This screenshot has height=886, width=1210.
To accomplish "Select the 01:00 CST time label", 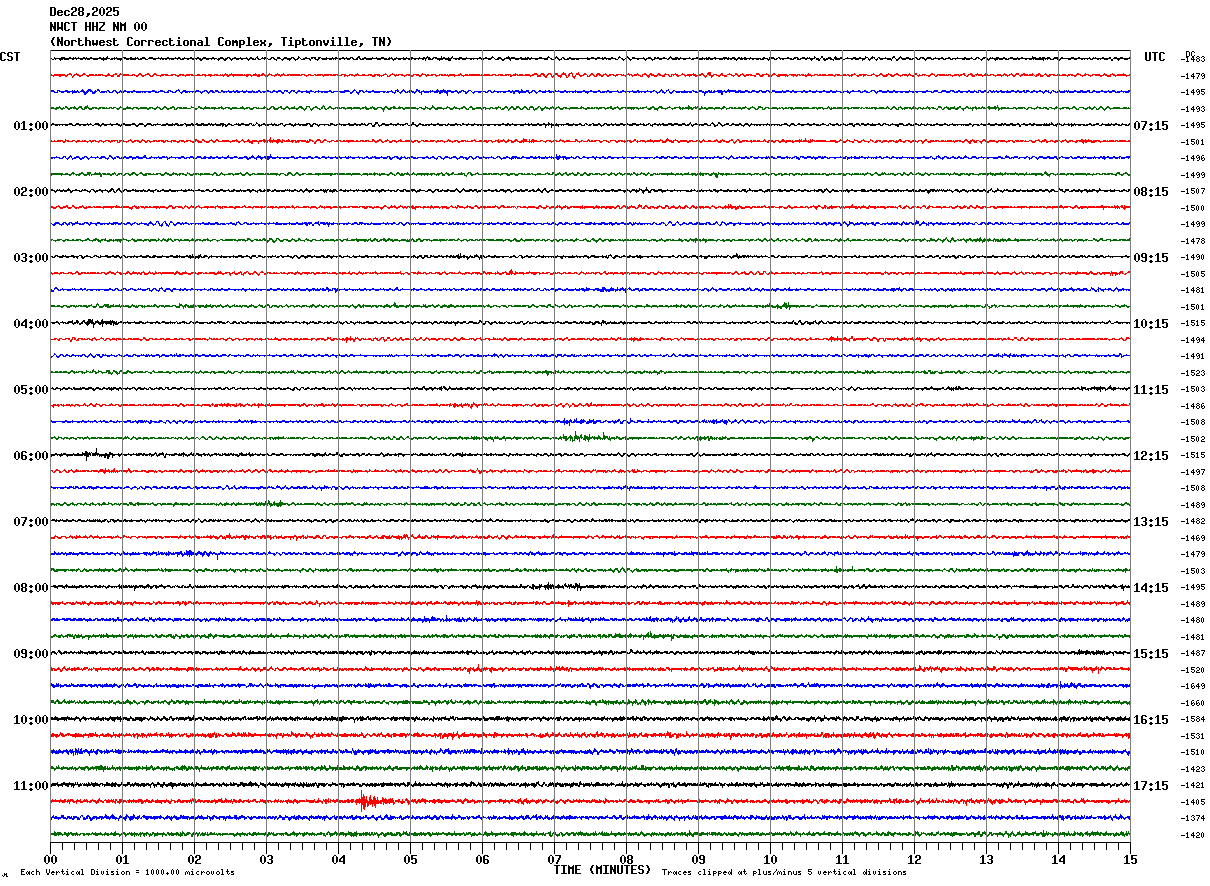I will pos(31,126).
